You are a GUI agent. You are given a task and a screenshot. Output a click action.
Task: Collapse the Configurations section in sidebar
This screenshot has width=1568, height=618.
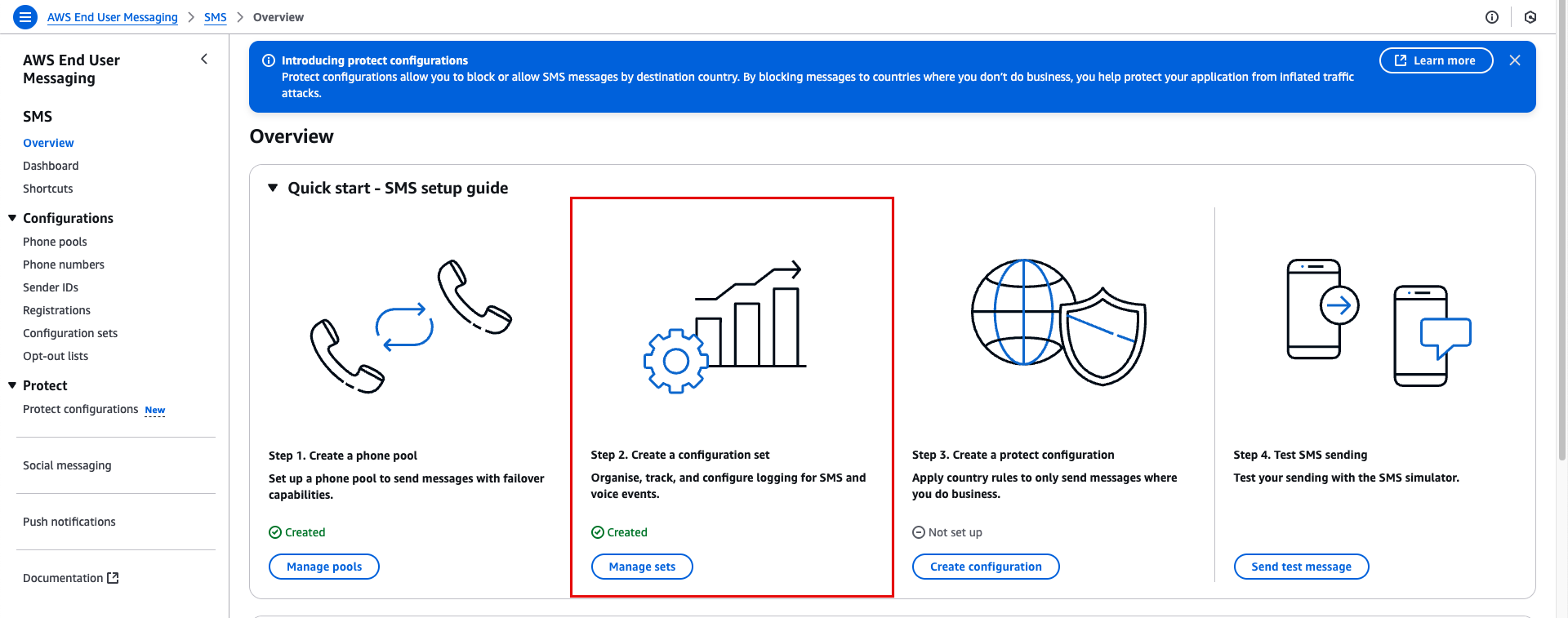click(x=12, y=218)
